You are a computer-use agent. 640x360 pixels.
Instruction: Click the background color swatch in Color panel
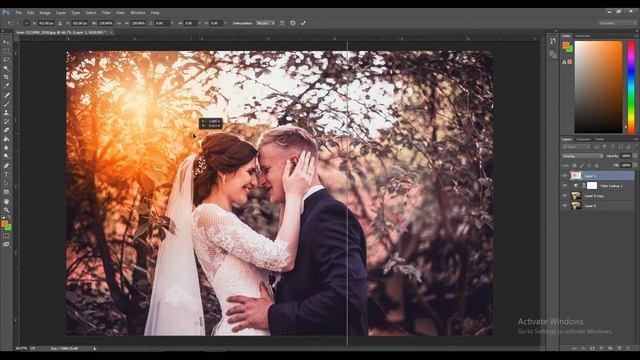(569, 49)
